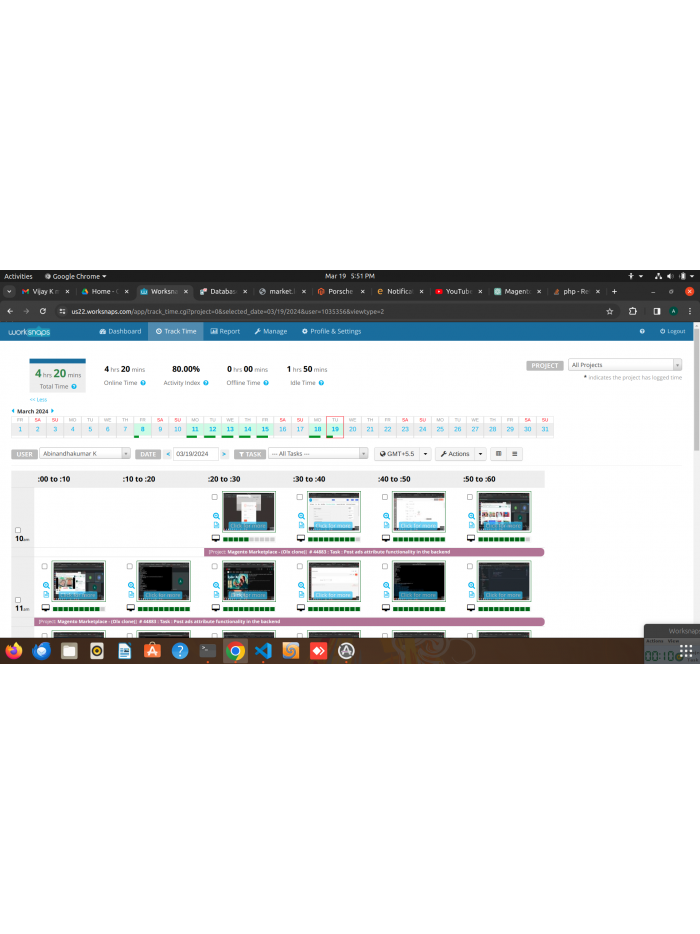
Task: Open the Manage menu
Action: point(270,331)
